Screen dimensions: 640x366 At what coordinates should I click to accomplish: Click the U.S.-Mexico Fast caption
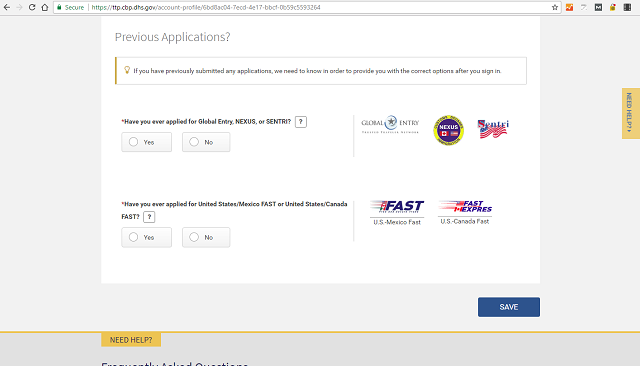click(397, 222)
